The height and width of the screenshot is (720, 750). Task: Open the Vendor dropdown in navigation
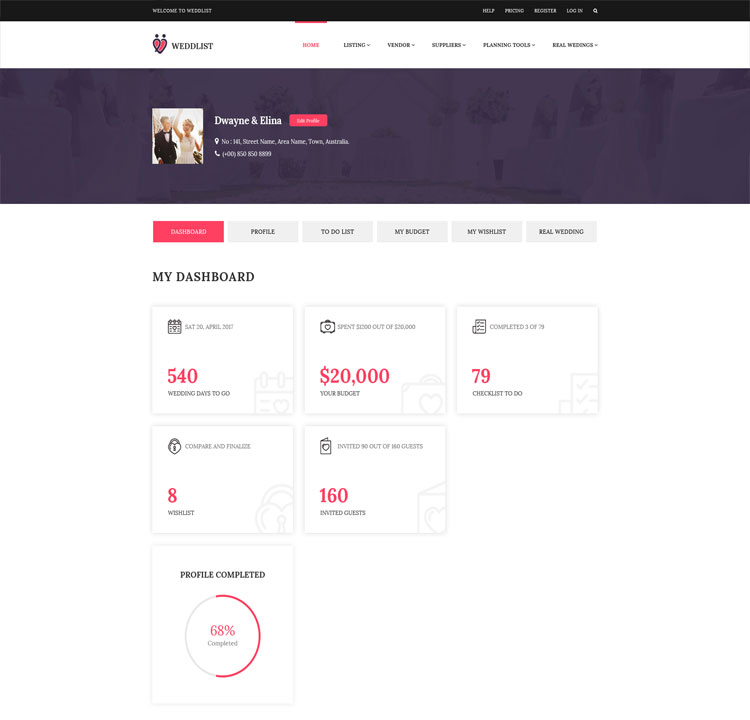coord(400,45)
